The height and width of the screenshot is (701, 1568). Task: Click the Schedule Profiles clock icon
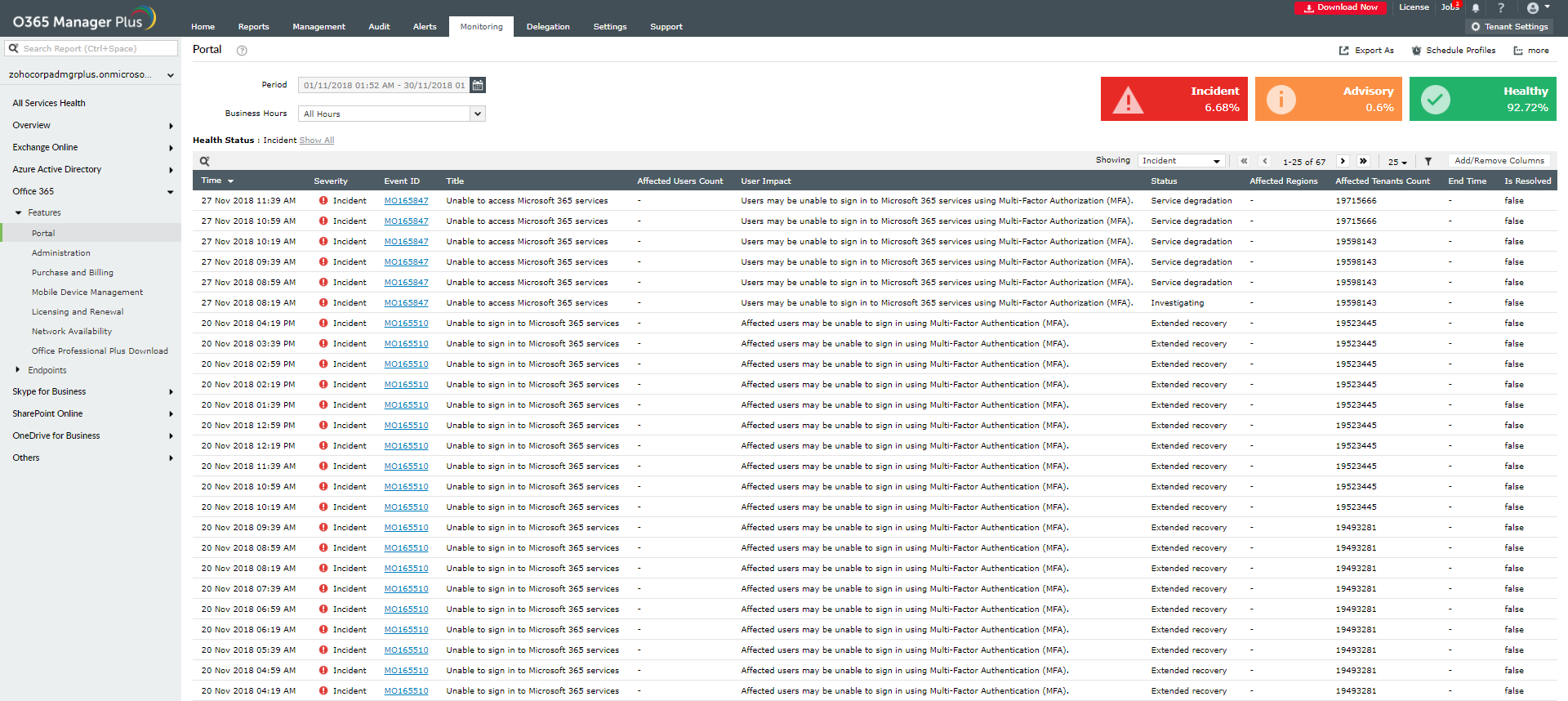click(1416, 51)
